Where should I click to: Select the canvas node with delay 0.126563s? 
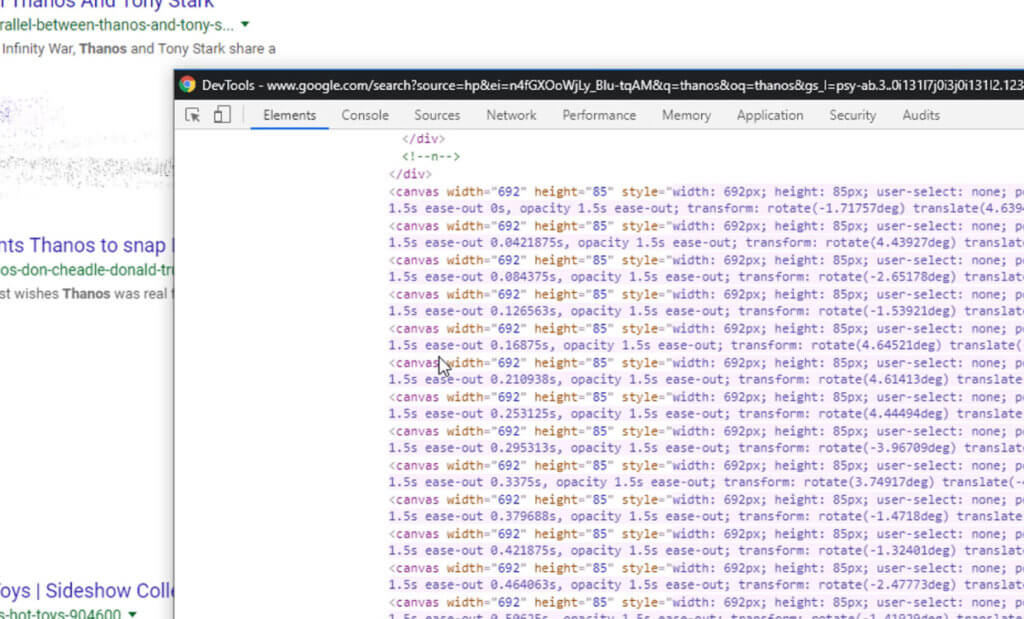706,302
